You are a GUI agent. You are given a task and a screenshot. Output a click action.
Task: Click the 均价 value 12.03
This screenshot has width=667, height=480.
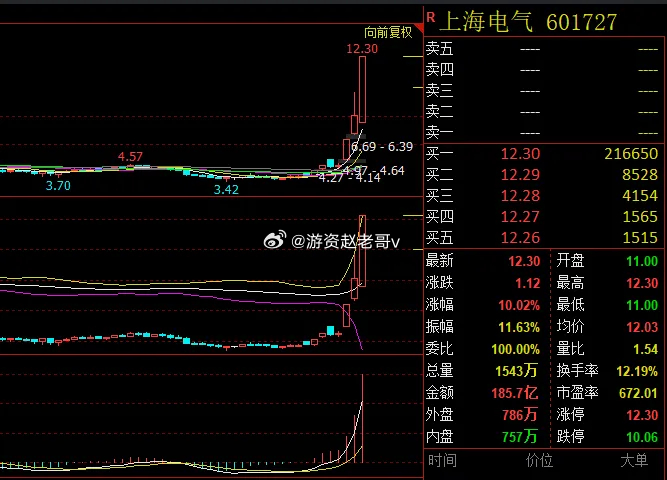642,327
